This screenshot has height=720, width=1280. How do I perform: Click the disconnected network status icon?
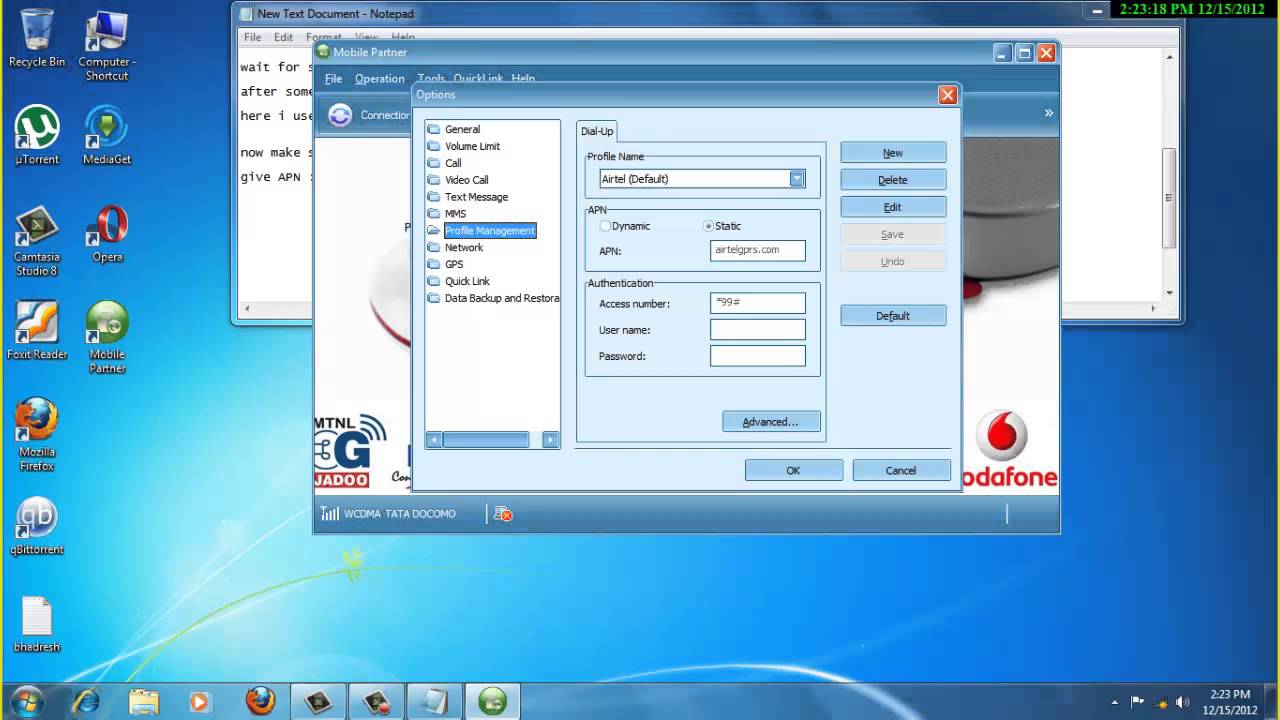pos(503,514)
